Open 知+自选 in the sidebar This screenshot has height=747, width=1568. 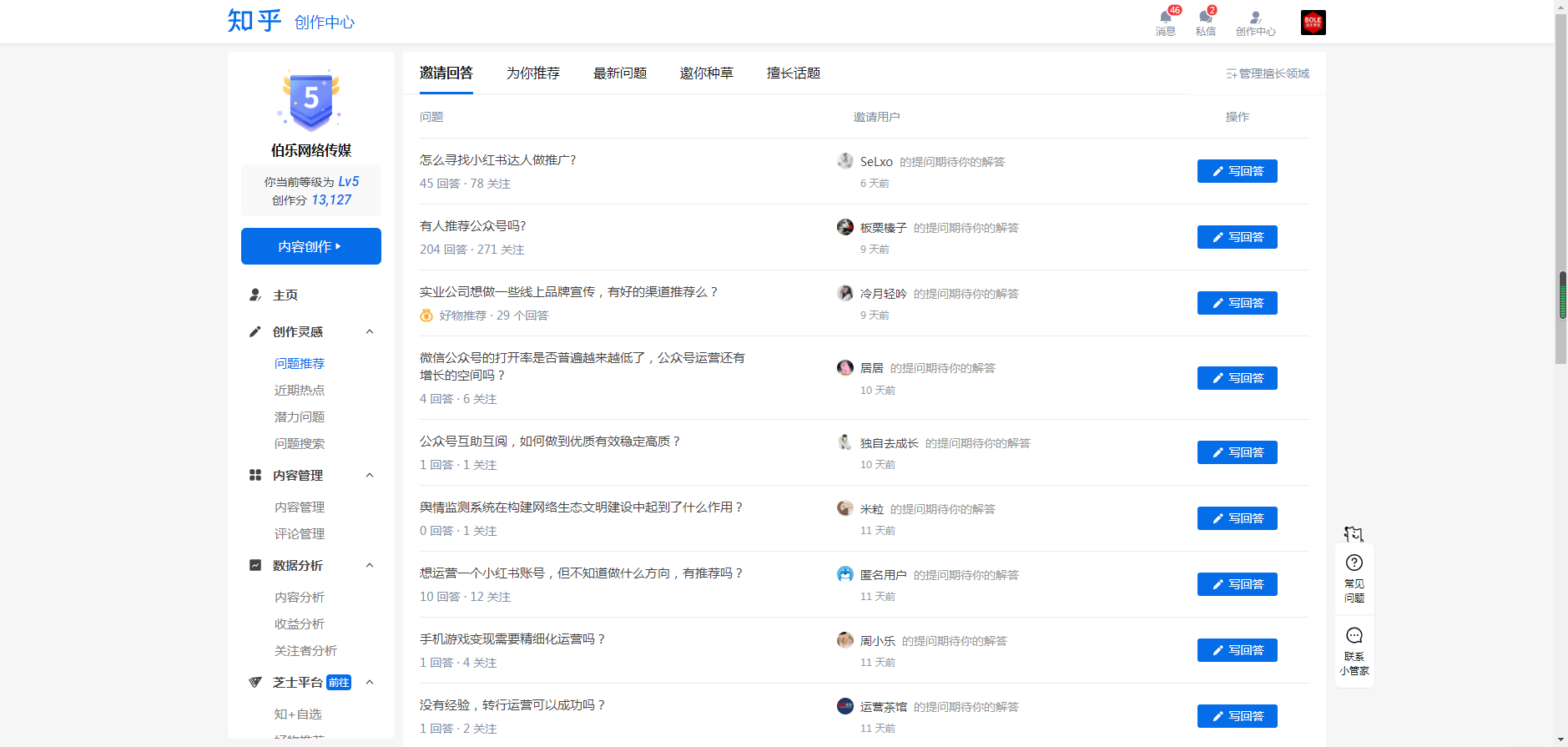pos(298,714)
